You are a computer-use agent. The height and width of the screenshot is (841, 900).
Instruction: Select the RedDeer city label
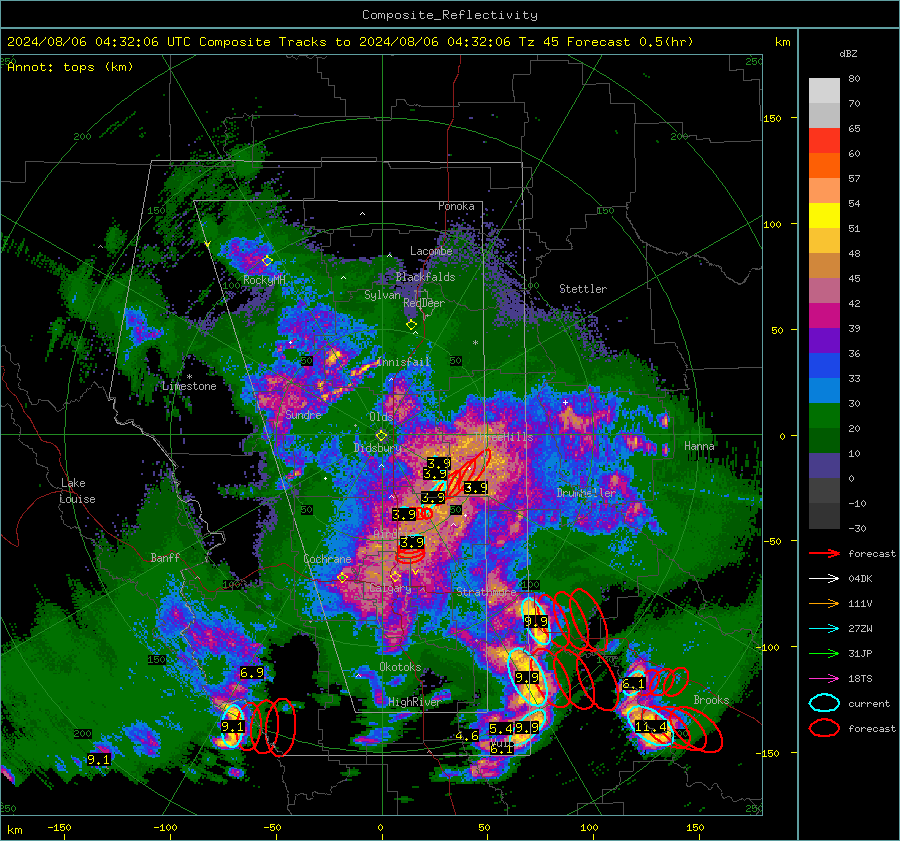424,303
